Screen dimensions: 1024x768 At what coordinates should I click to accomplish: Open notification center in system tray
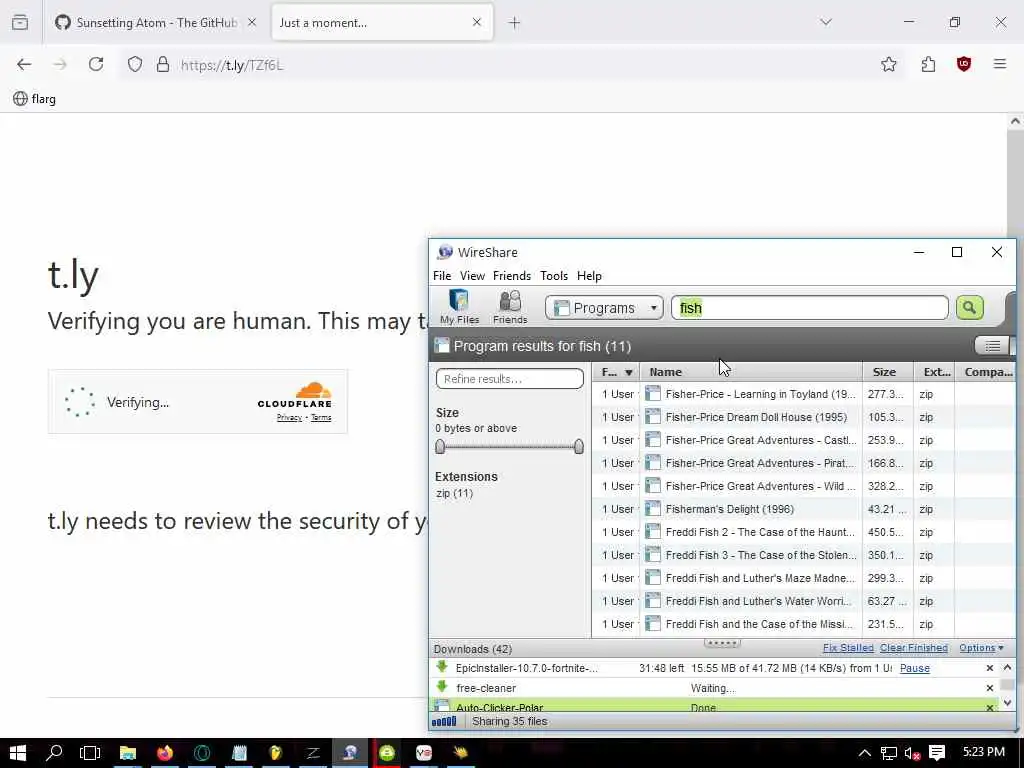(x=937, y=753)
